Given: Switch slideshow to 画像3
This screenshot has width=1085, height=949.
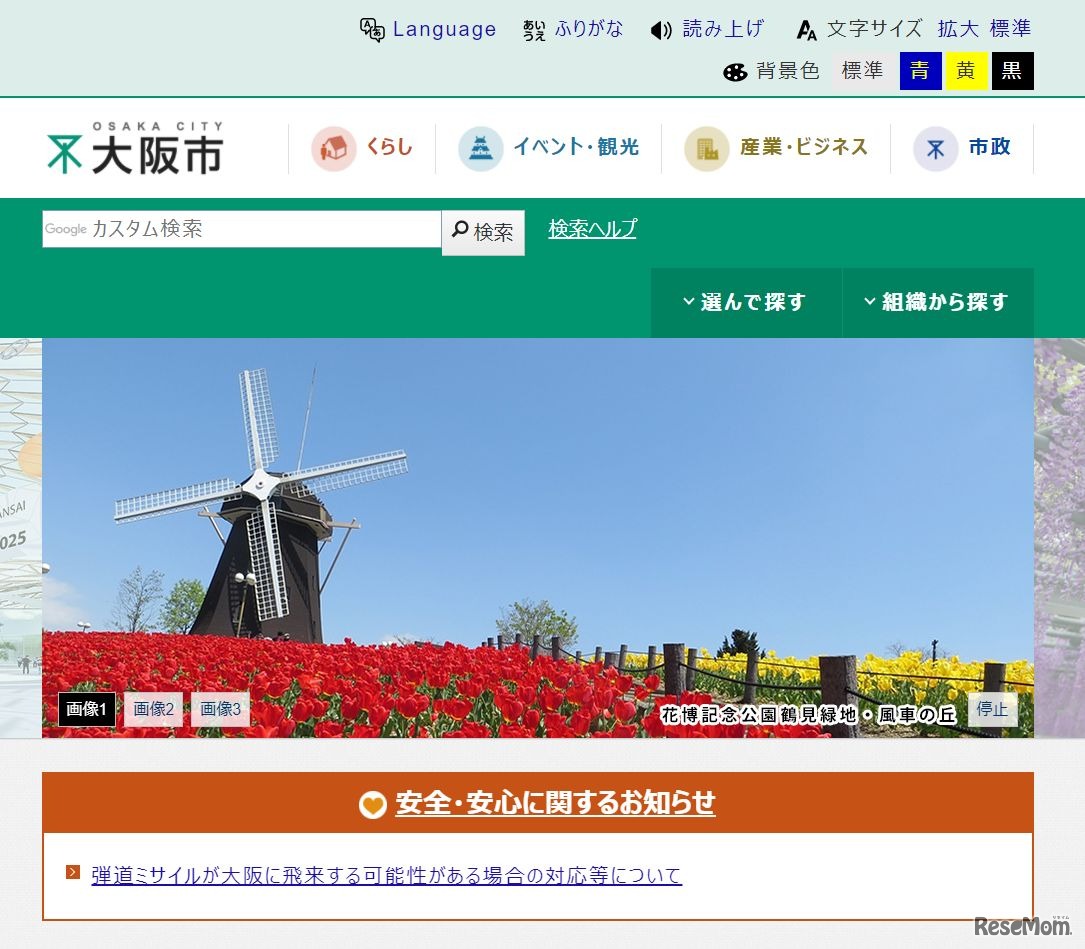Looking at the screenshot, I should pyautogui.click(x=218, y=709).
